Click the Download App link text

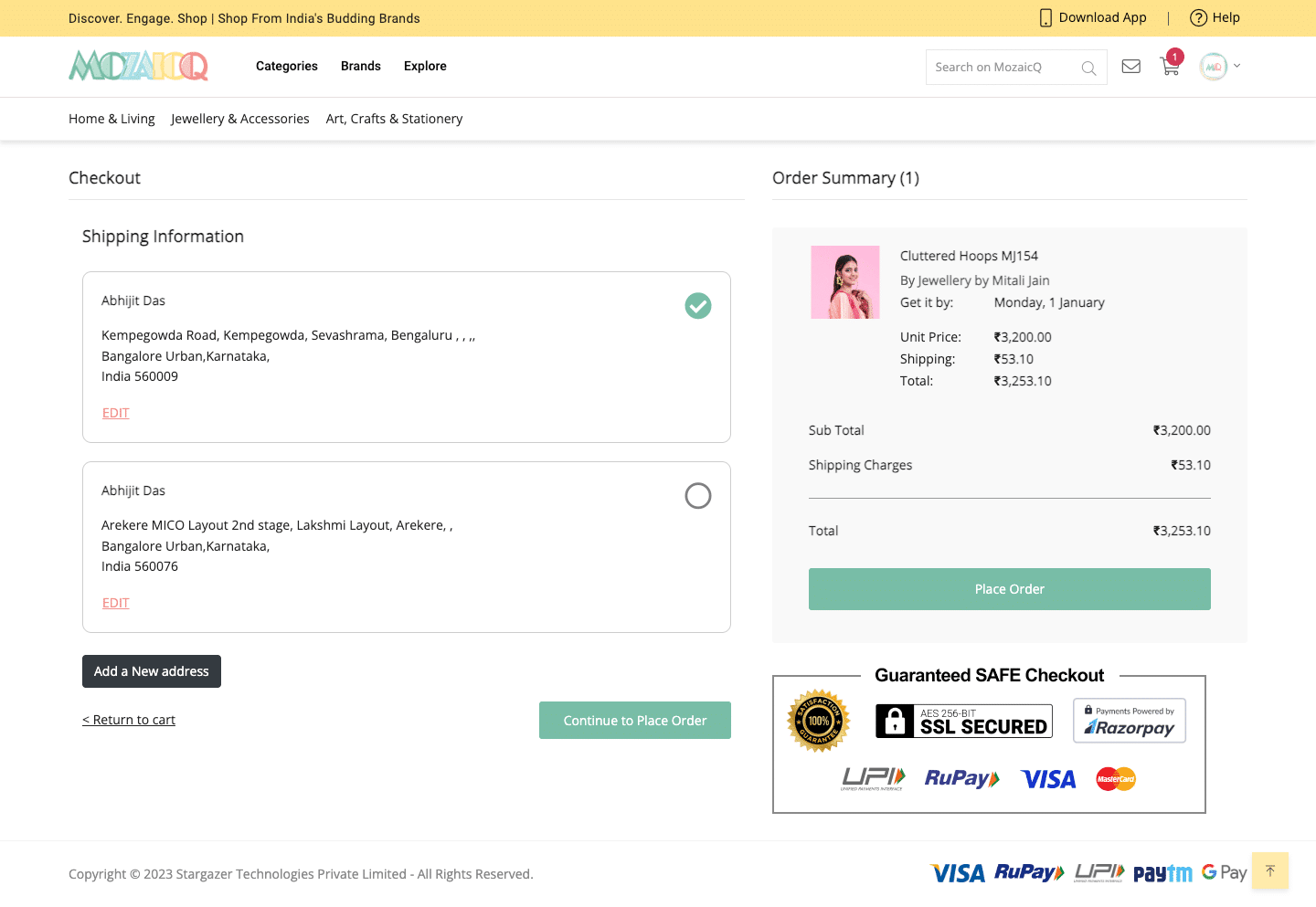coord(1102,18)
